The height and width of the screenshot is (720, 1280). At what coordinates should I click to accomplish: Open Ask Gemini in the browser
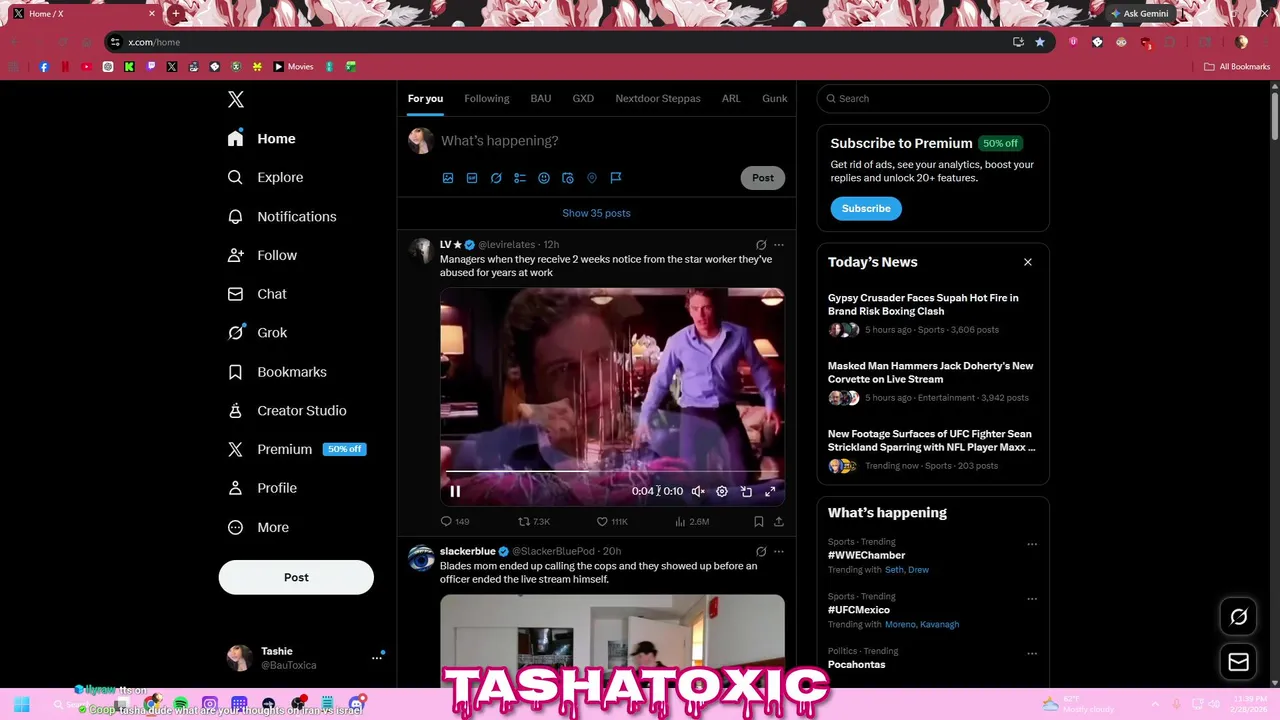click(1139, 14)
